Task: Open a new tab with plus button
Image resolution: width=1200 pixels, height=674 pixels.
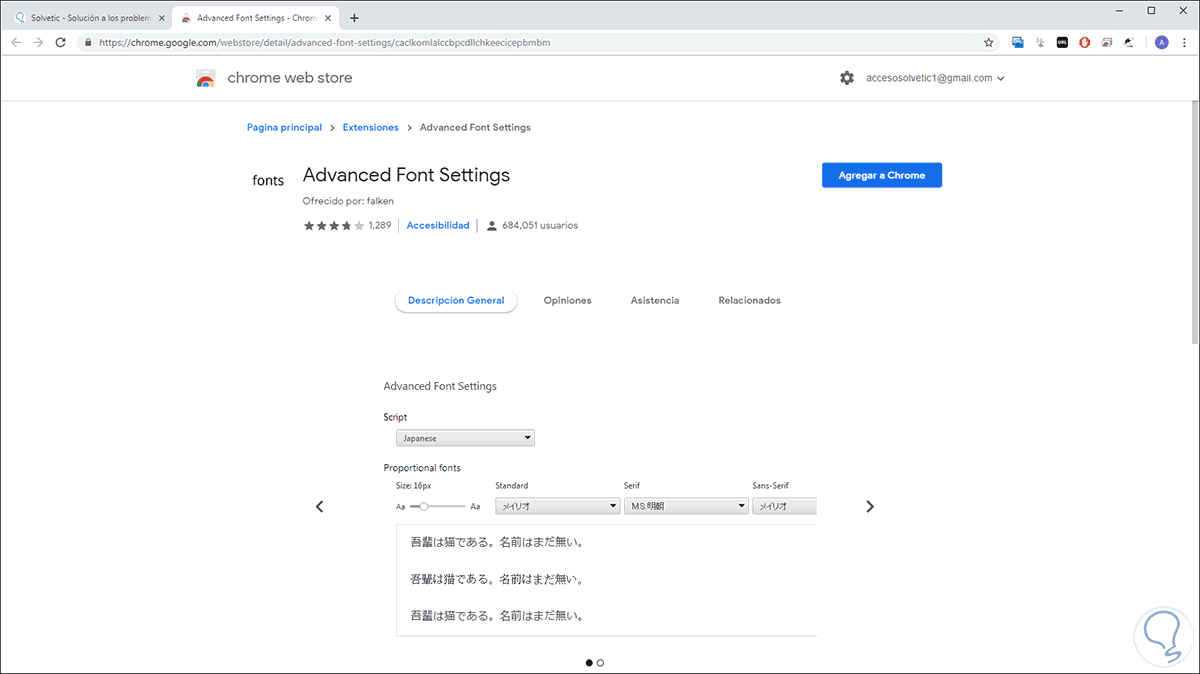Action: click(354, 18)
